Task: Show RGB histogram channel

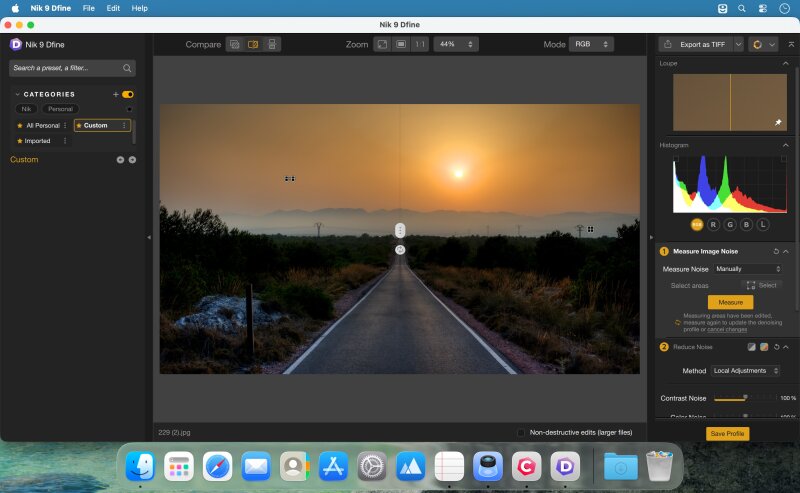Action: click(696, 225)
